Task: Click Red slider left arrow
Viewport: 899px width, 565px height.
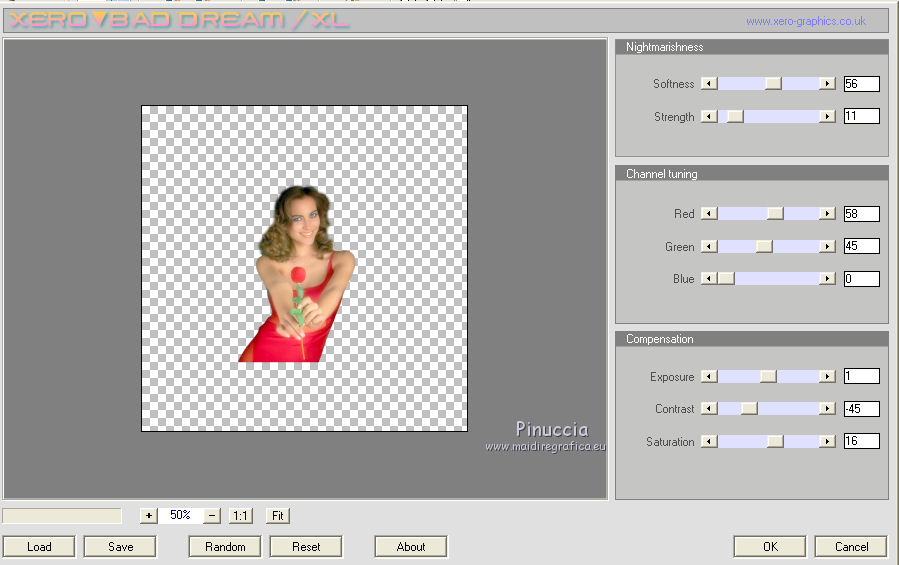Action: click(x=709, y=213)
